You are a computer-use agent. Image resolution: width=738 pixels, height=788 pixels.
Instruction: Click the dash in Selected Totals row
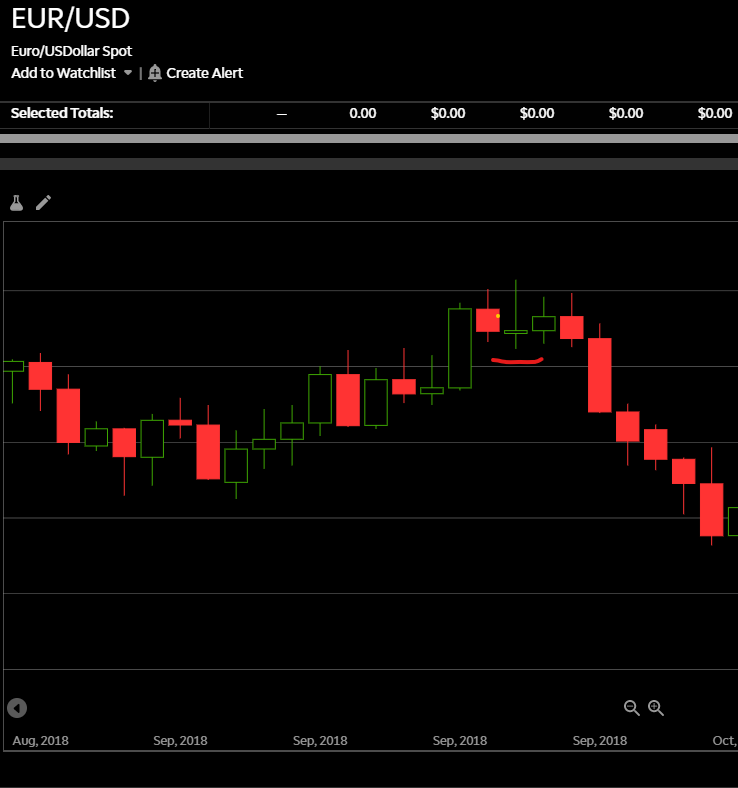pos(282,115)
